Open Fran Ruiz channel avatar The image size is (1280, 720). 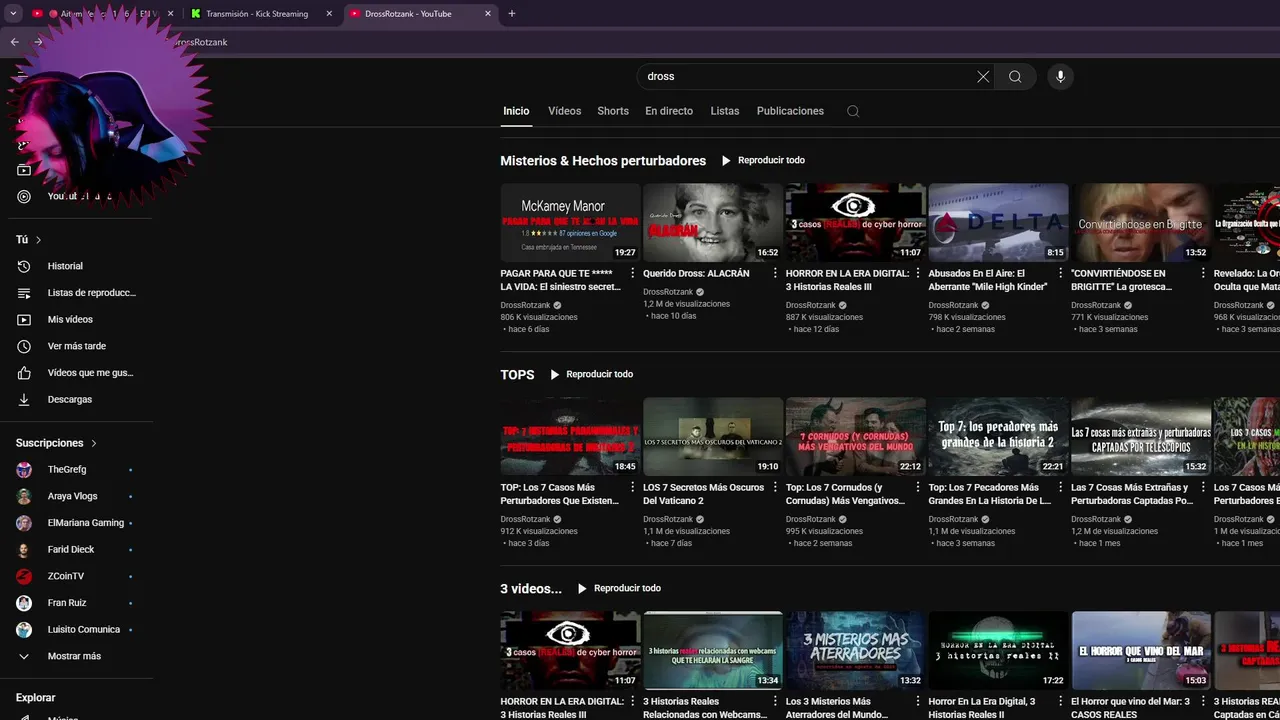click(x=24, y=603)
